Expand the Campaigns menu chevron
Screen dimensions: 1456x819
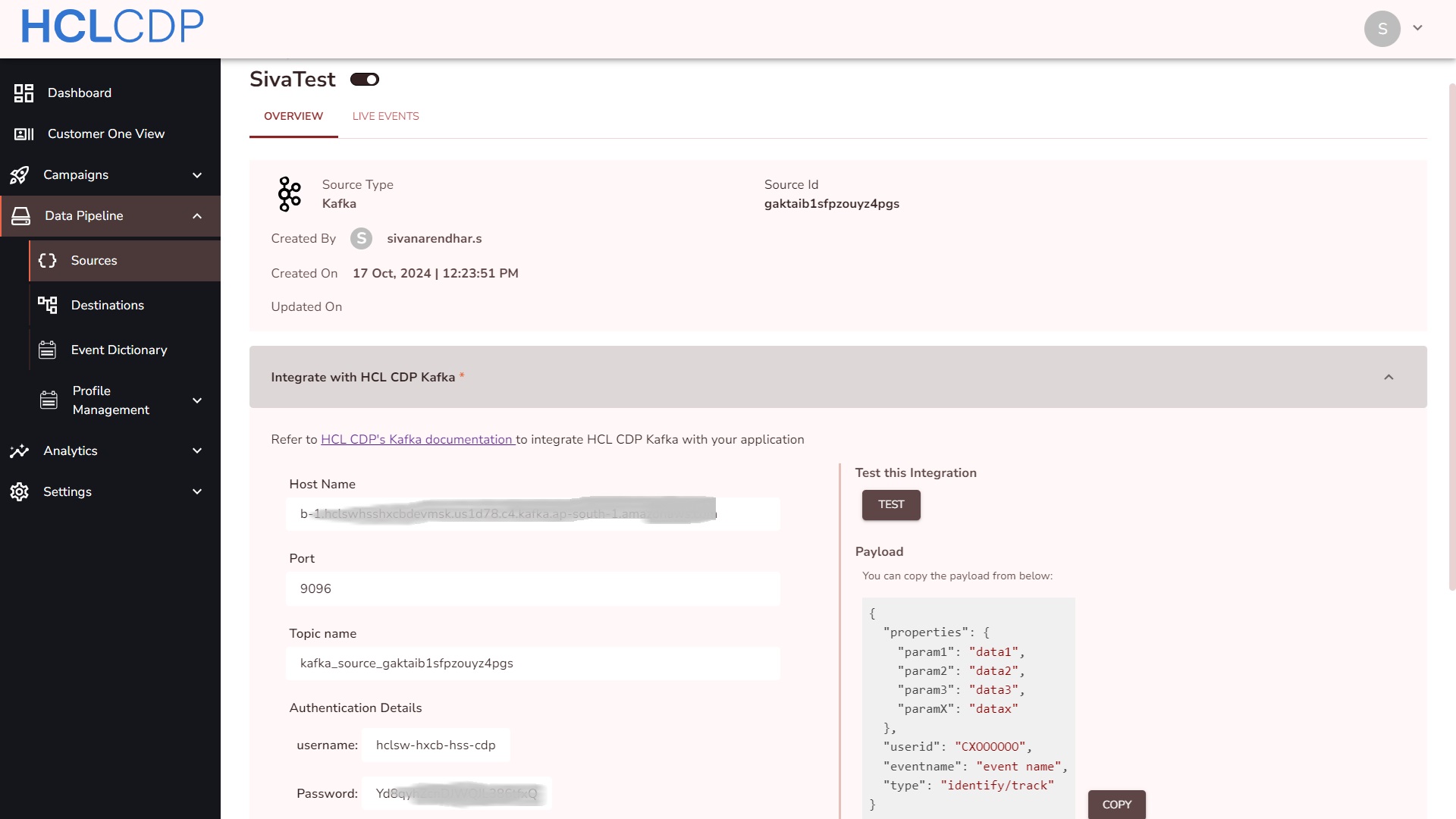(x=197, y=175)
